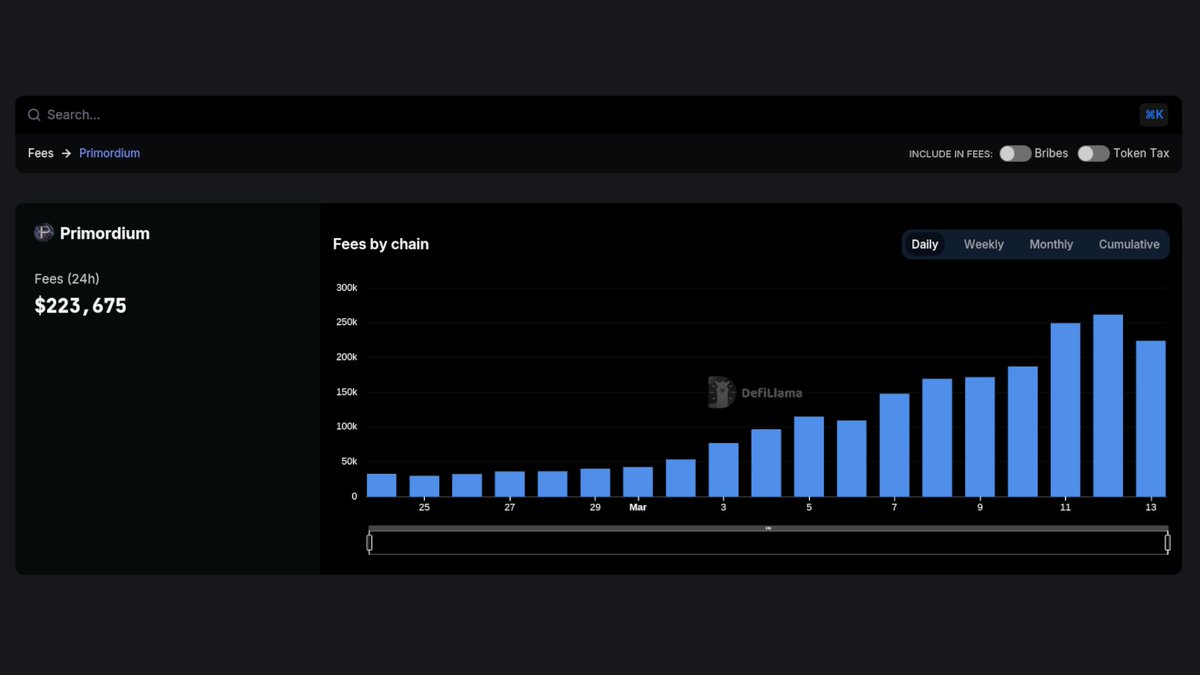Screen dimensions: 1200x675
Task: Toggle the Bribes switch
Action: click(x=1015, y=154)
